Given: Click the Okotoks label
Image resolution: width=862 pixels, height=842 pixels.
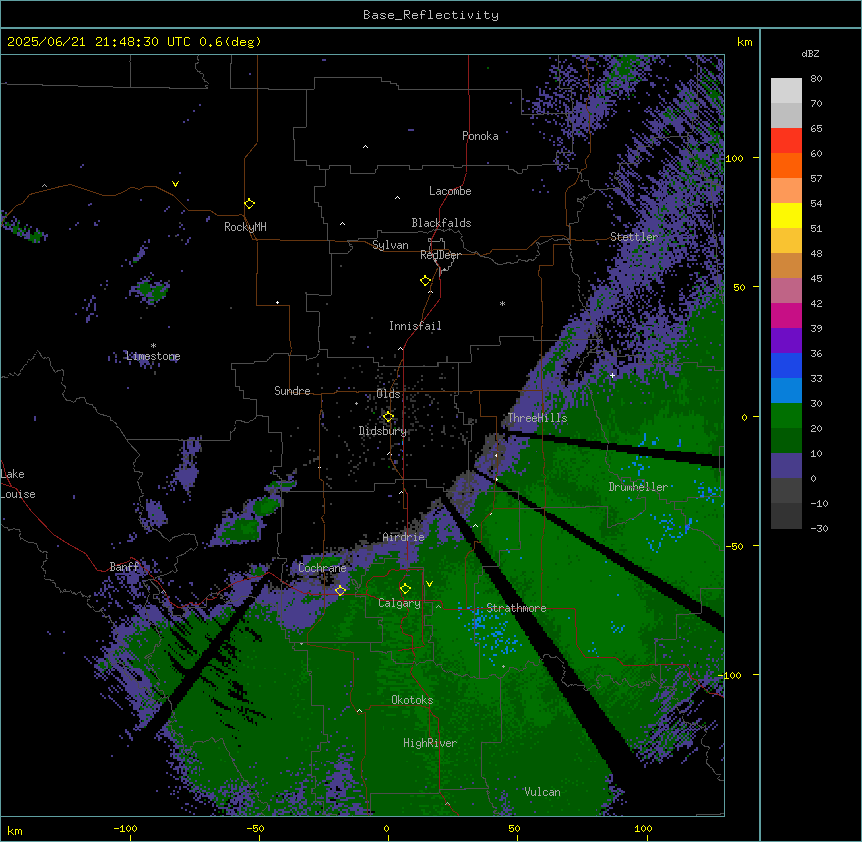Looking at the screenshot, I should pos(412,700).
